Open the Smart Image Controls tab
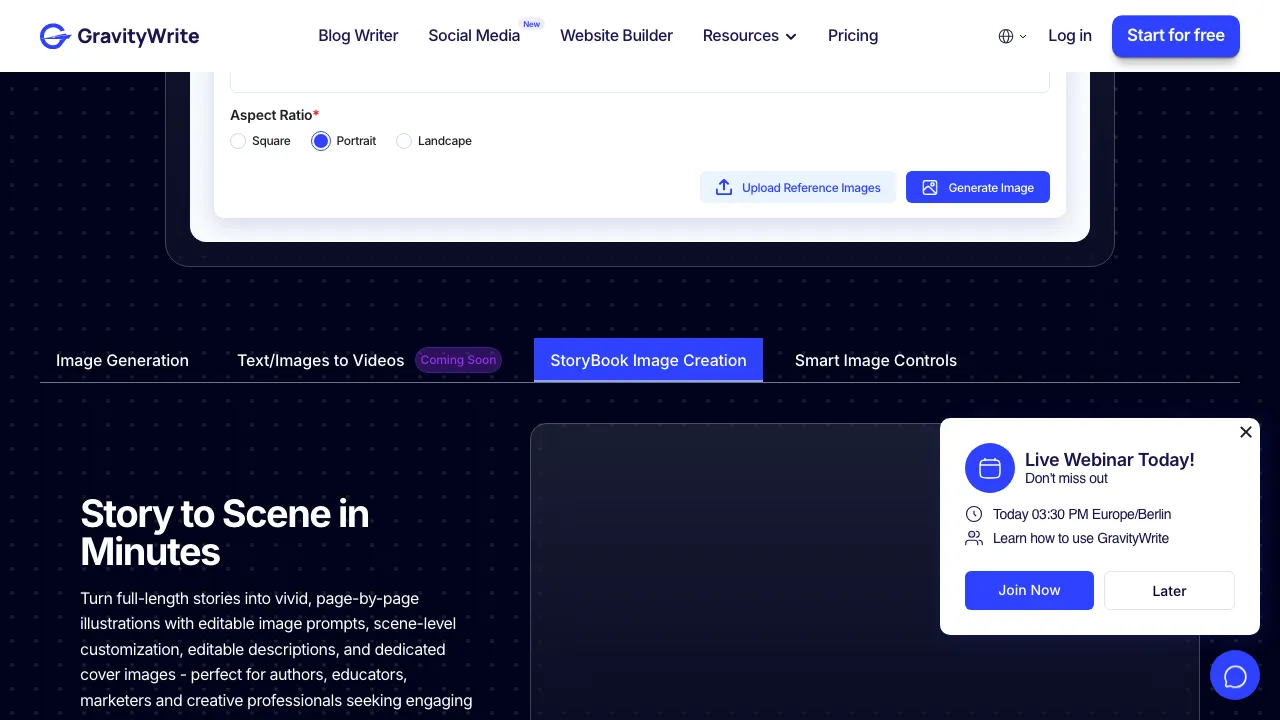Viewport: 1280px width, 720px height. pyautogui.click(x=875, y=360)
